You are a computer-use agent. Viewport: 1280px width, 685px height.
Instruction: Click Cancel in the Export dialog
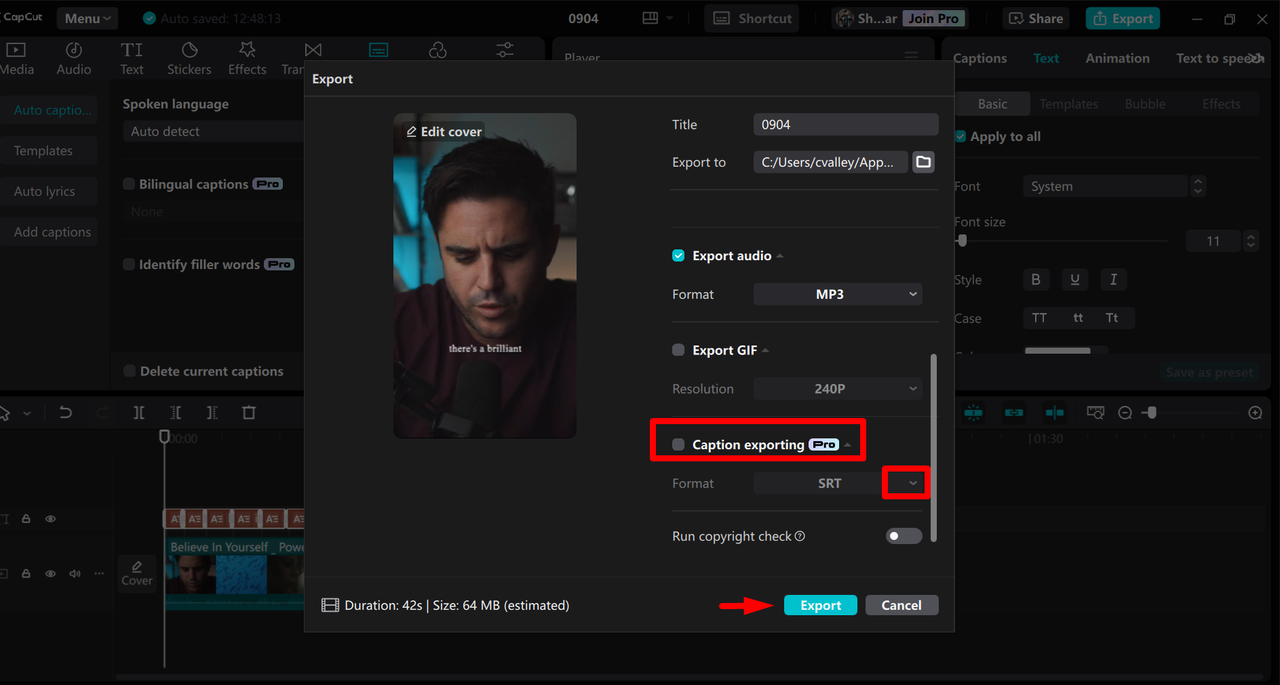coord(901,605)
